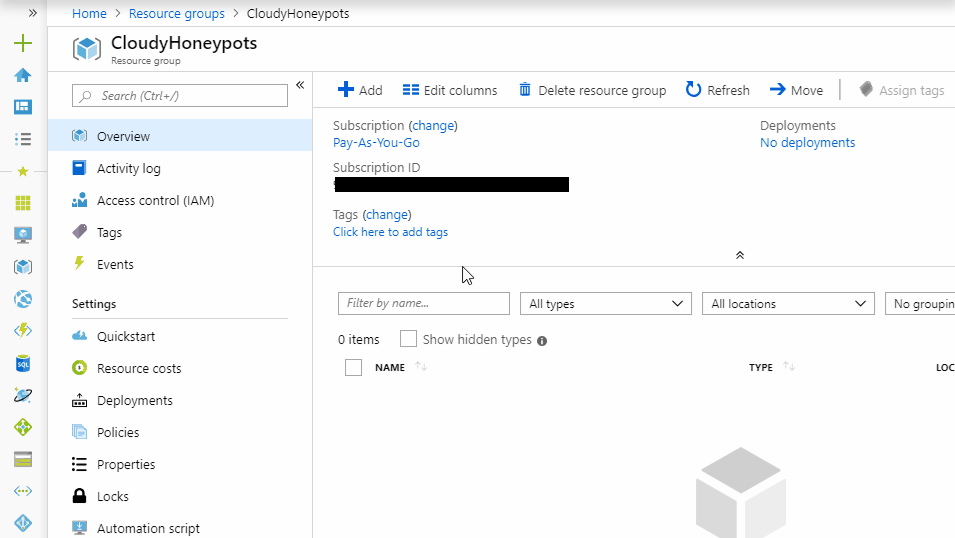Open the No grouping dropdown
The image size is (955, 538).
(920, 303)
